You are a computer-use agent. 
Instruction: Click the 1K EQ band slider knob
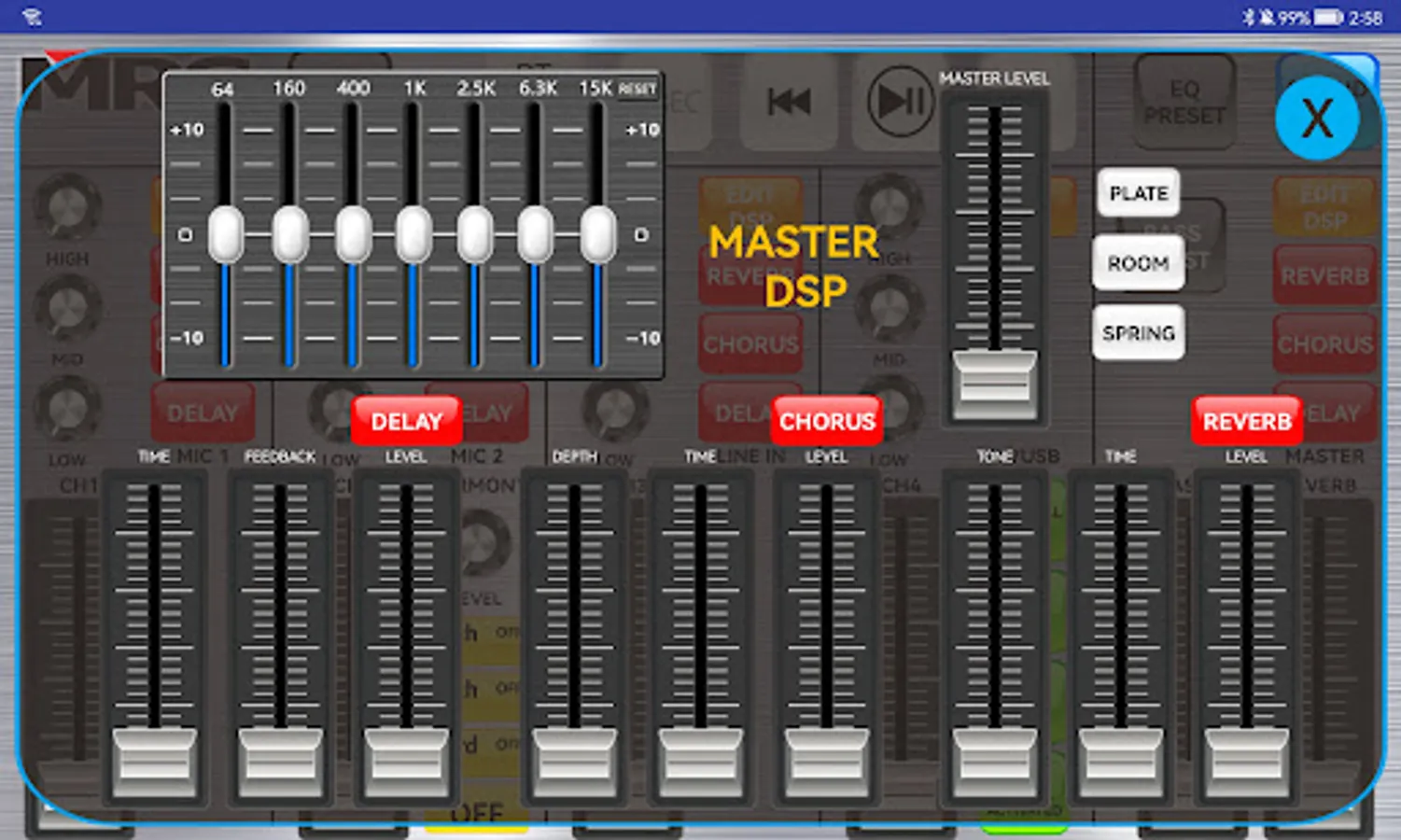click(x=413, y=234)
